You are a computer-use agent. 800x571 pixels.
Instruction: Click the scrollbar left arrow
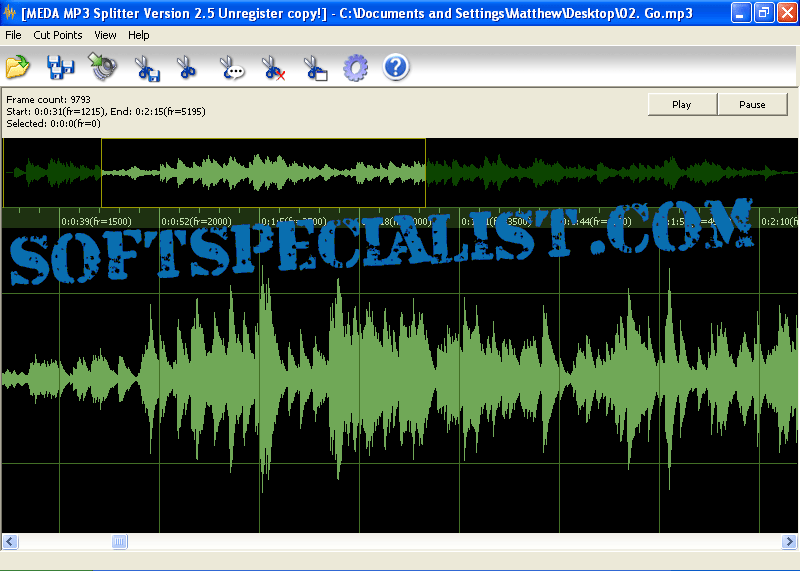pos(10,541)
